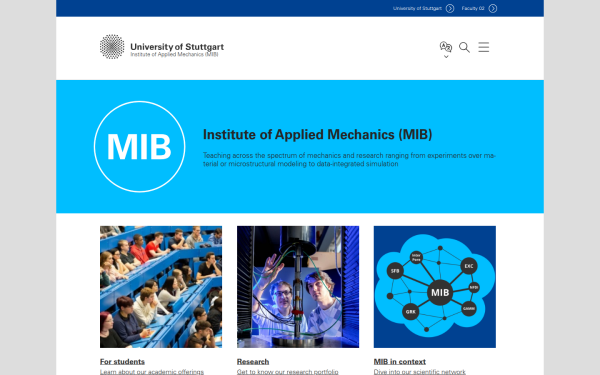Viewport: 600px width, 375px height.
Task: Click 'Learn about our academic offerings' text
Action: click(x=152, y=372)
